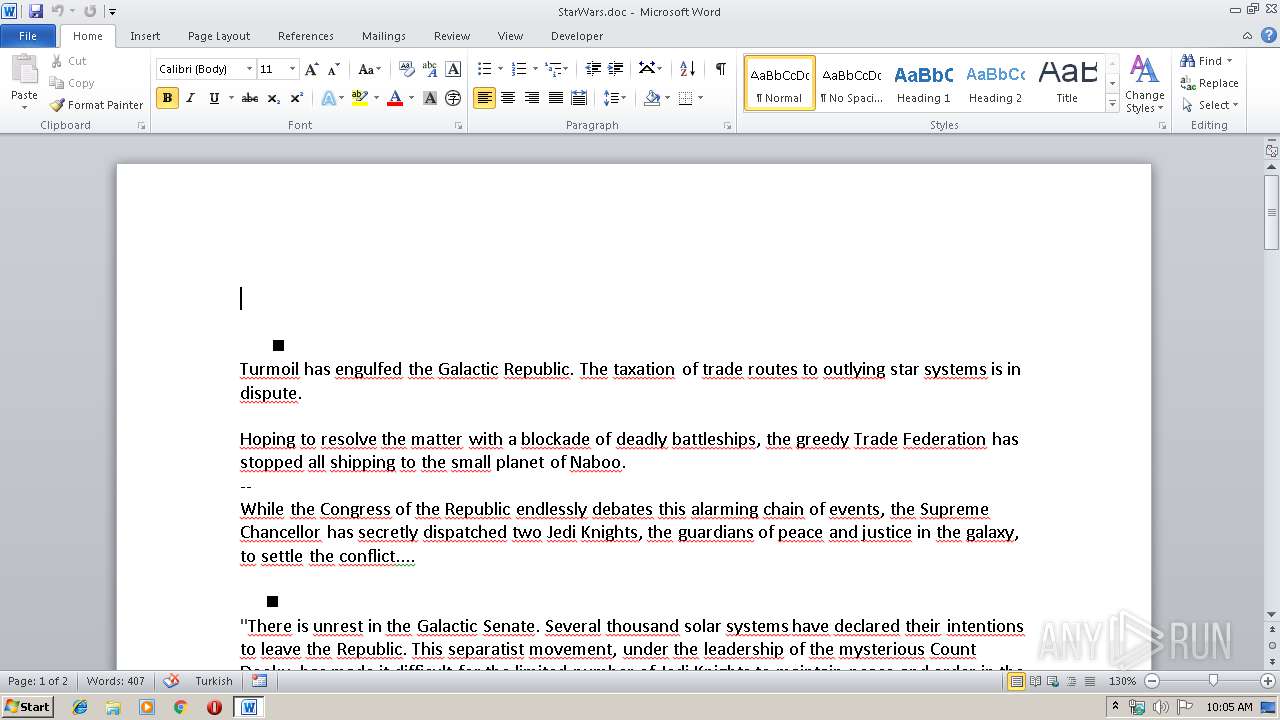Viewport: 1280px width, 720px height.
Task: Apply Text Effects glowing A icon
Action: [x=328, y=98]
